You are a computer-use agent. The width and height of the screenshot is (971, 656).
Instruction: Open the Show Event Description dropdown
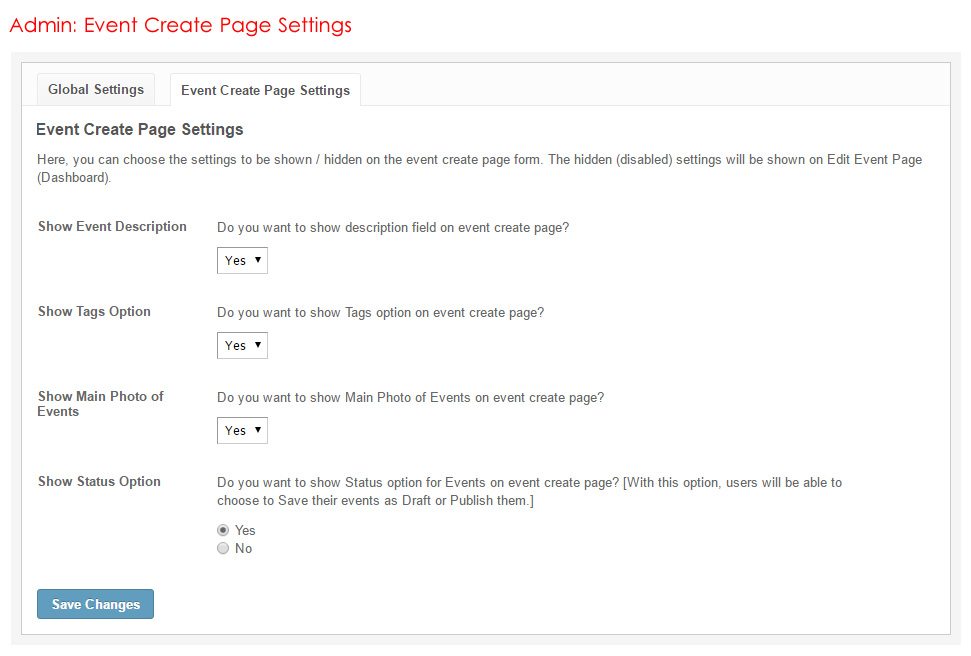242,261
